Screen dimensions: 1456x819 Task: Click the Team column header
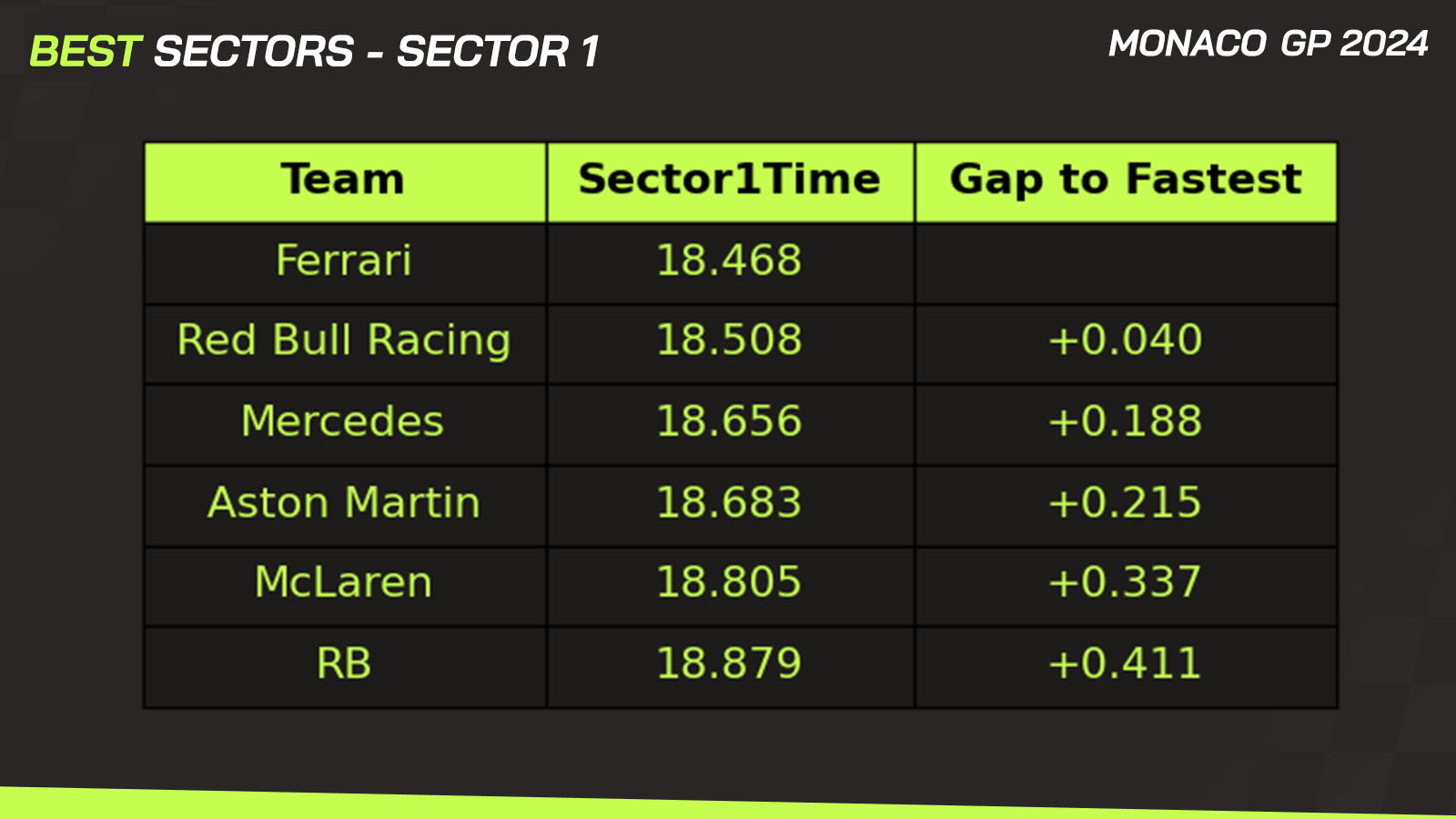[x=344, y=179]
